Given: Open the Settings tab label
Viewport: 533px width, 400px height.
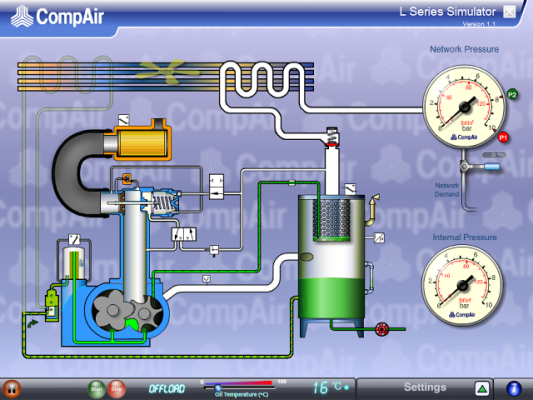Looking at the screenshot, I should (425, 387).
